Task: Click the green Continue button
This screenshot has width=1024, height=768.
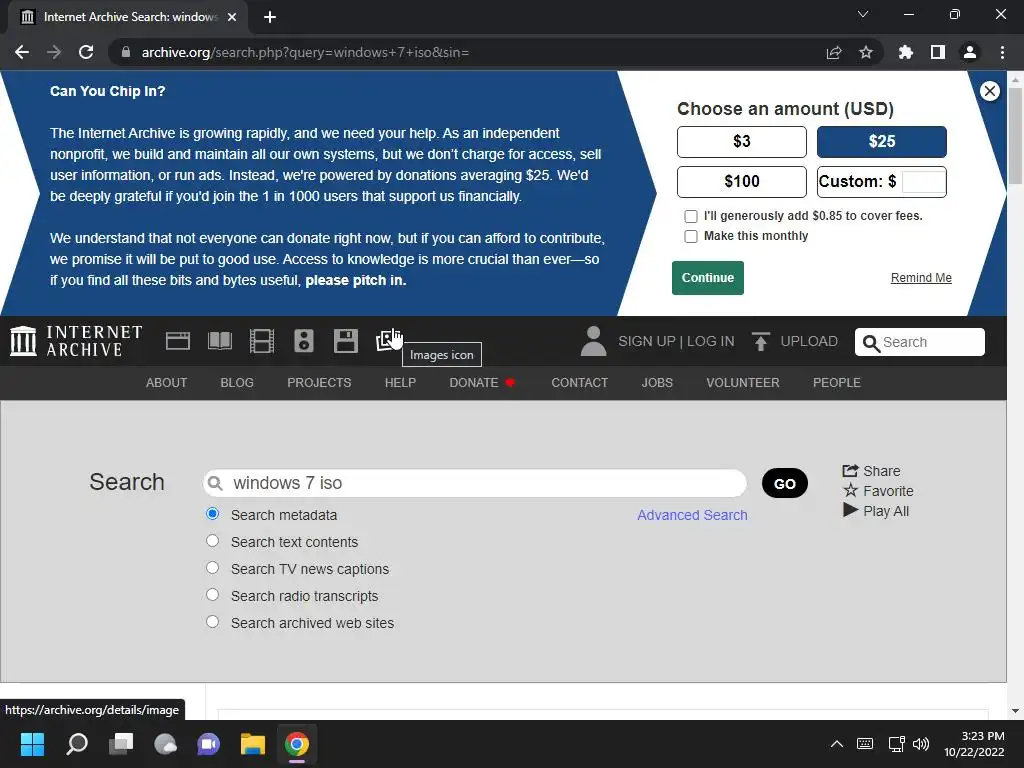Action: pyautogui.click(x=708, y=278)
